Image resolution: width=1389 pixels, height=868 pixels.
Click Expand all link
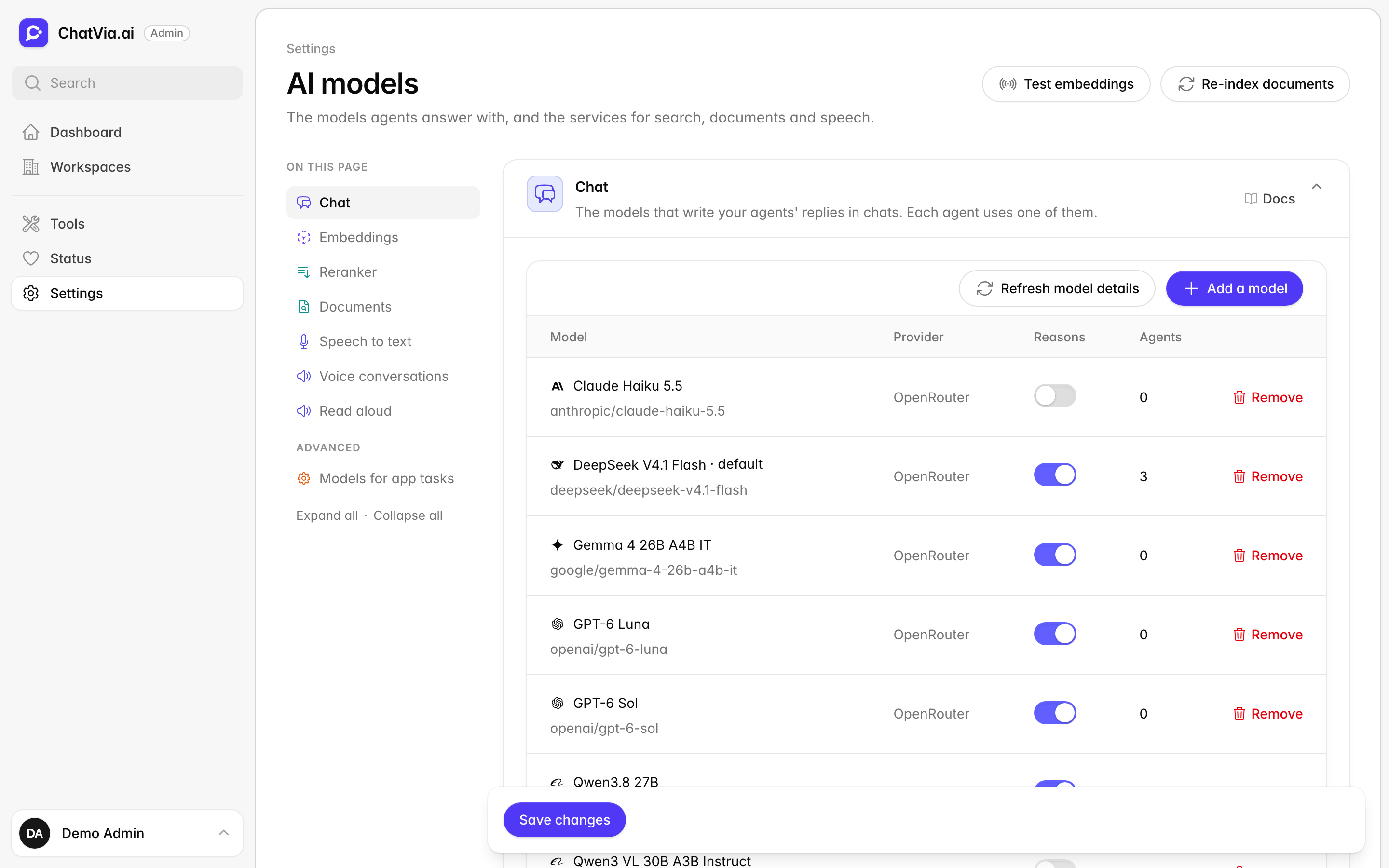327,515
